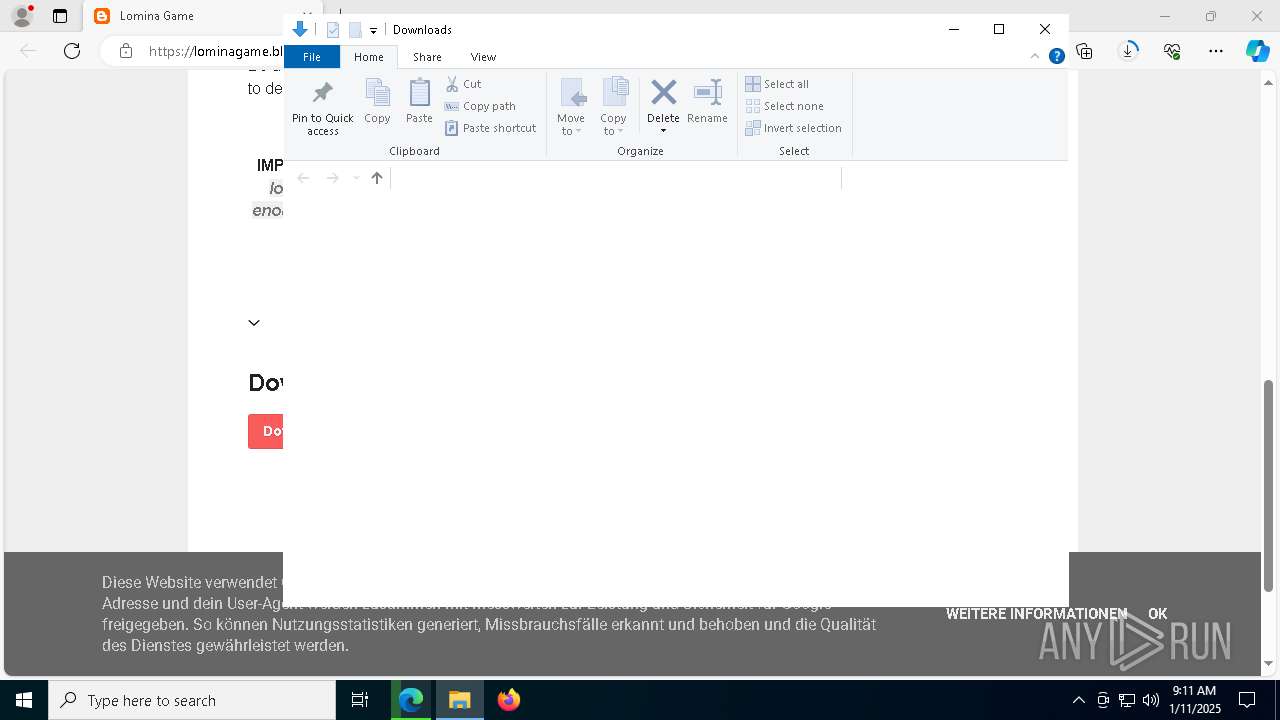The image size is (1280, 720).
Task: Click the Explorer back arrow
Action: pos(303,178)
